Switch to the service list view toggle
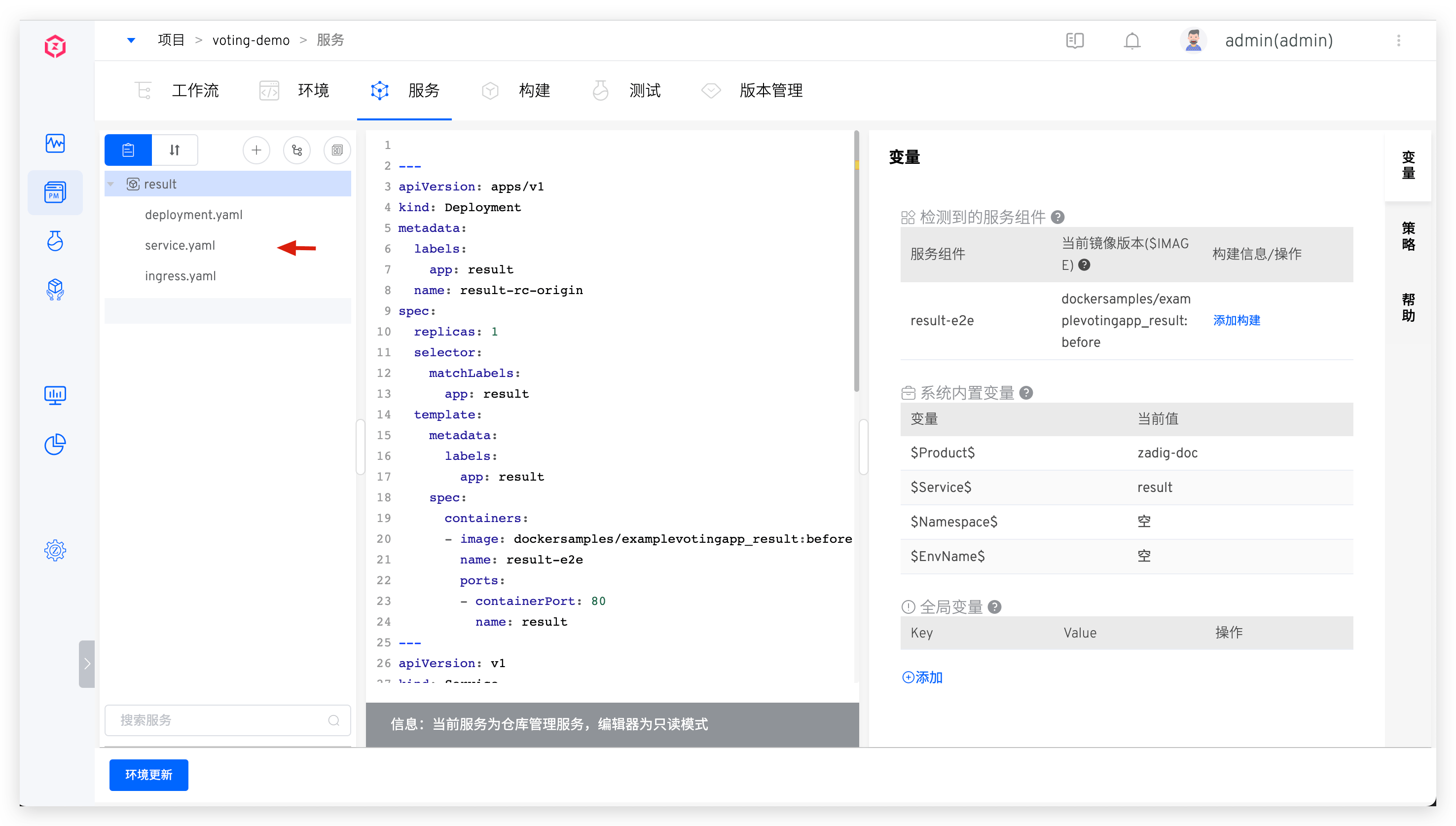 pos(128,150)
